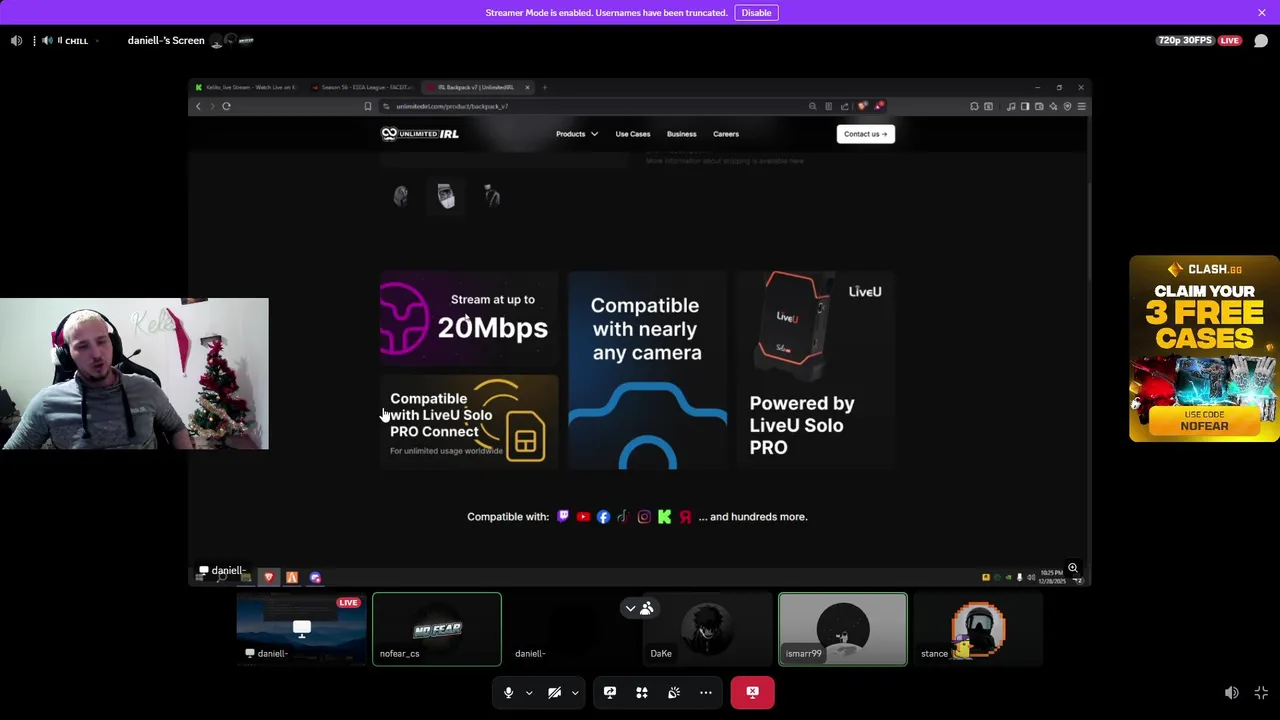
Task: Click the 720p 30FPS quality badge
Action: pyautogui.click(x=1185, y=41)
